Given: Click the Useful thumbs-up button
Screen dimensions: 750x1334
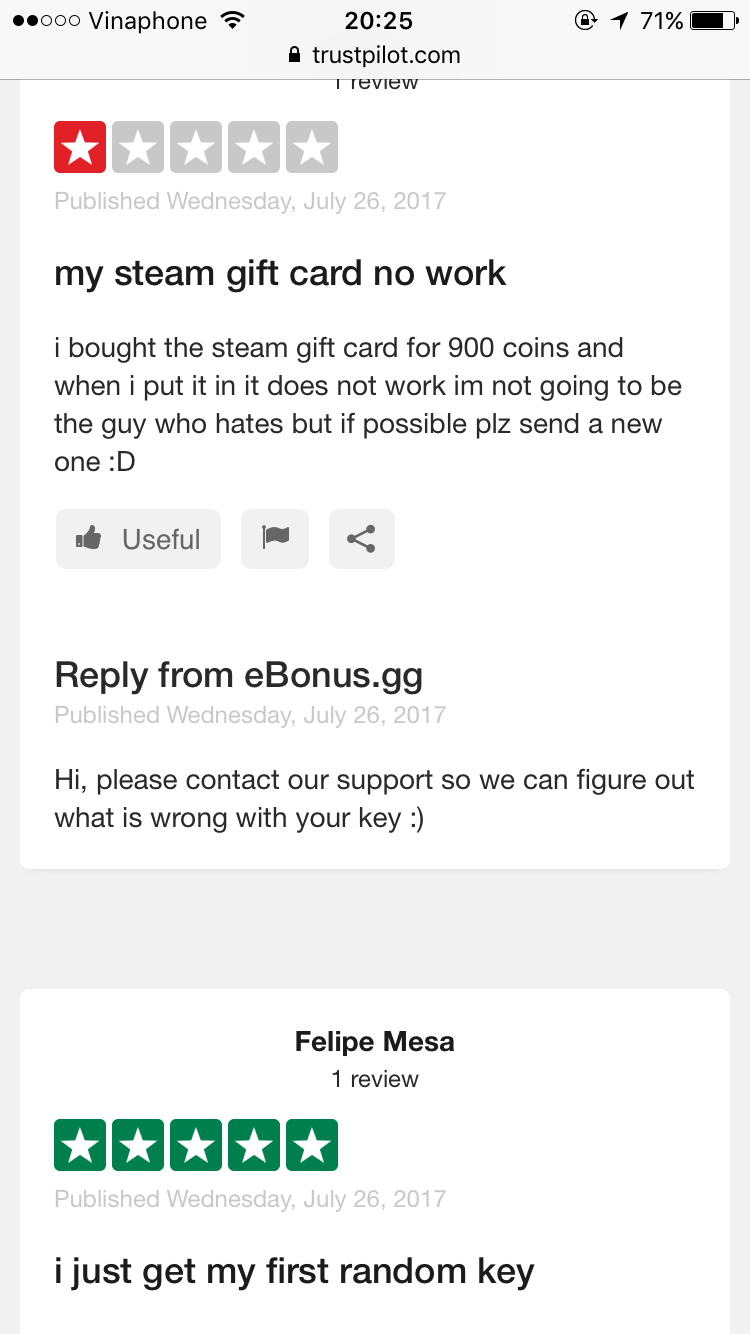Looking at the screenshot, I should point(138,539).
